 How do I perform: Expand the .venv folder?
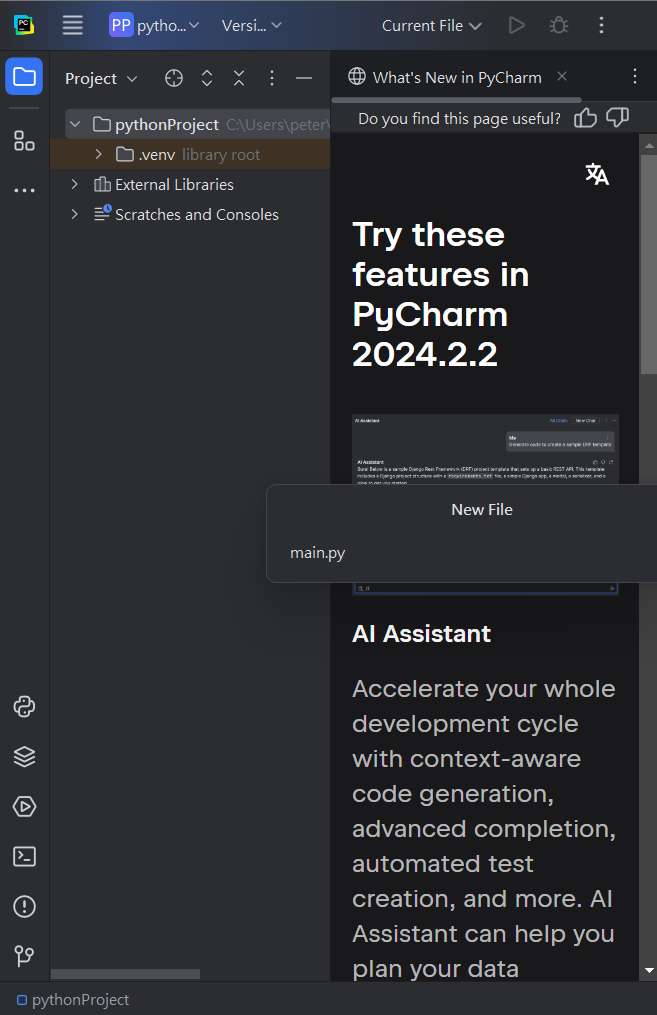tap(98, 154)
